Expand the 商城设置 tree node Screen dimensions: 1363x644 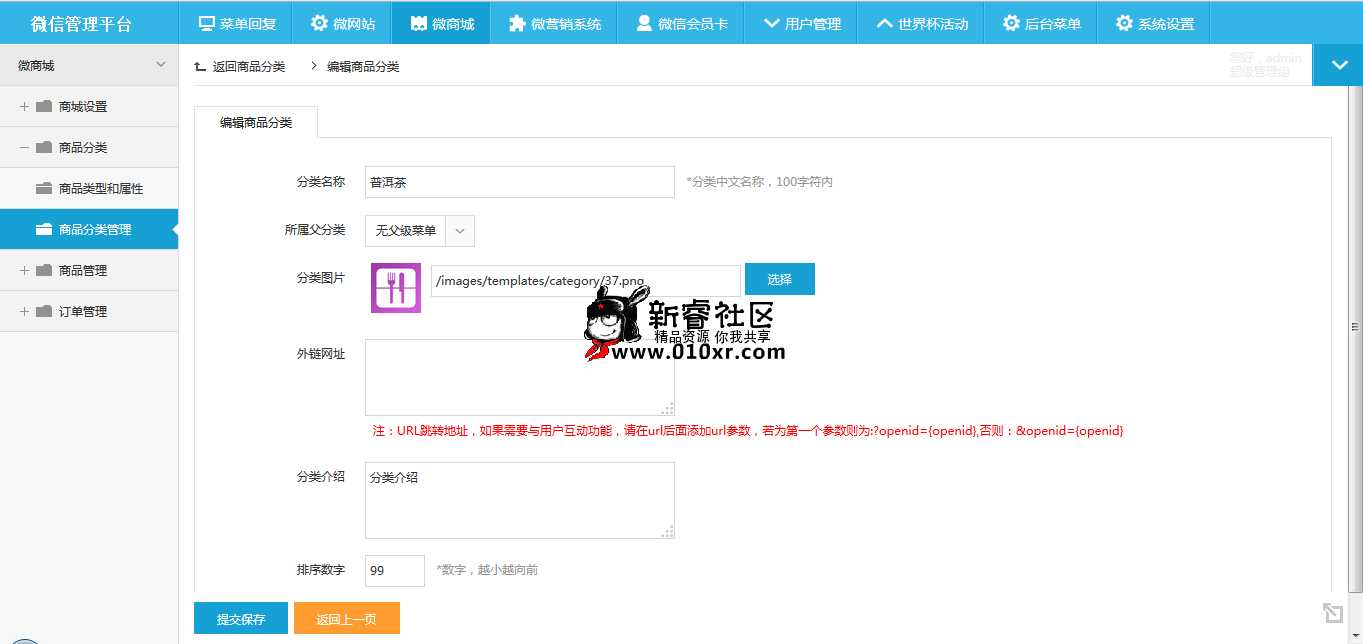pyautogui.click(x=24, y=106)
